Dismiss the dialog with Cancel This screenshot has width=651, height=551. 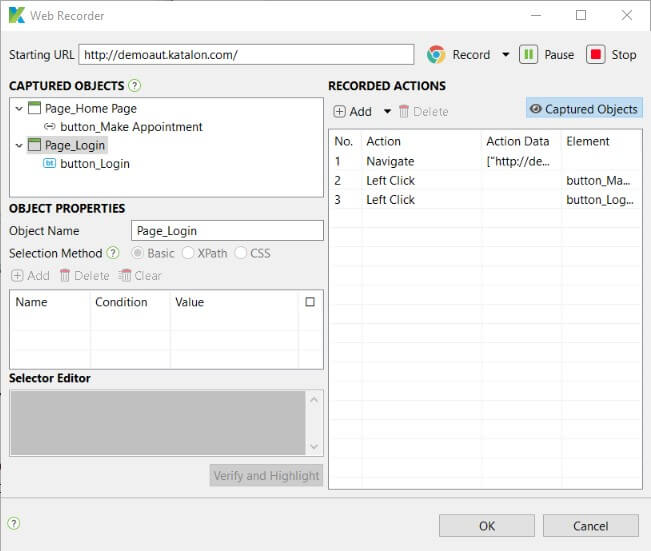tap(590, 526)
